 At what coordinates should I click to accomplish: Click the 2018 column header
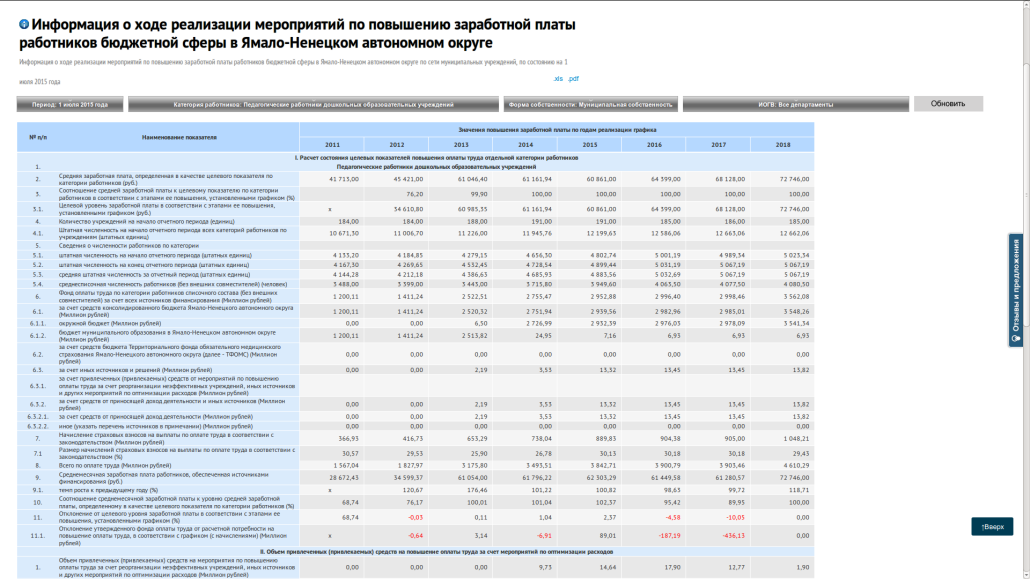pyautogui.click(x=783, y=145)
